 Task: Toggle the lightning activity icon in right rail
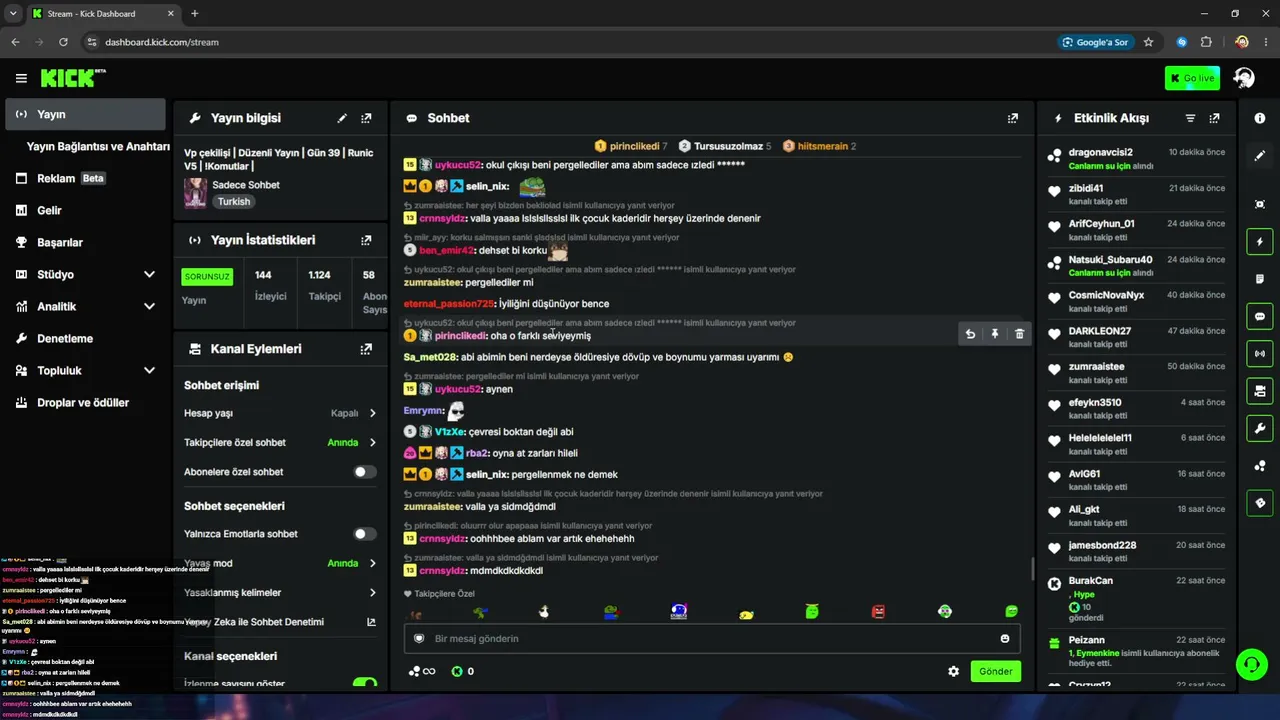coord(1260,242)
